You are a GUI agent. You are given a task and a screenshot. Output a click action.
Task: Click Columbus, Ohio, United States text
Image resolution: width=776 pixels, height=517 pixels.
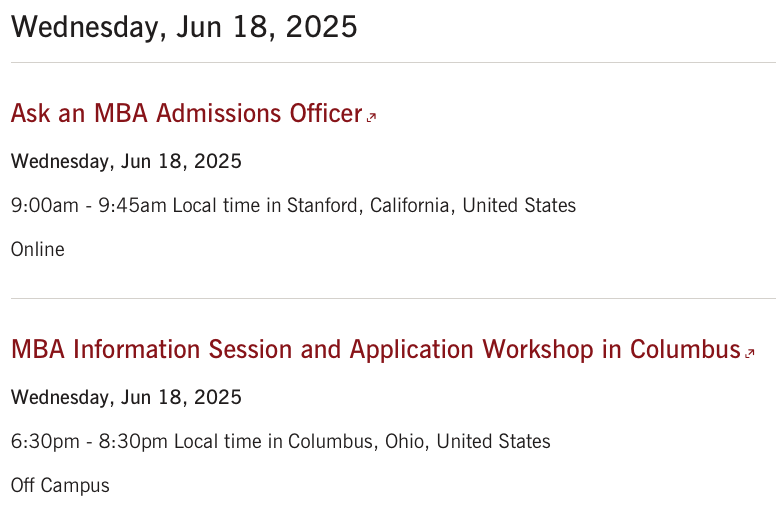pos(419,441)
